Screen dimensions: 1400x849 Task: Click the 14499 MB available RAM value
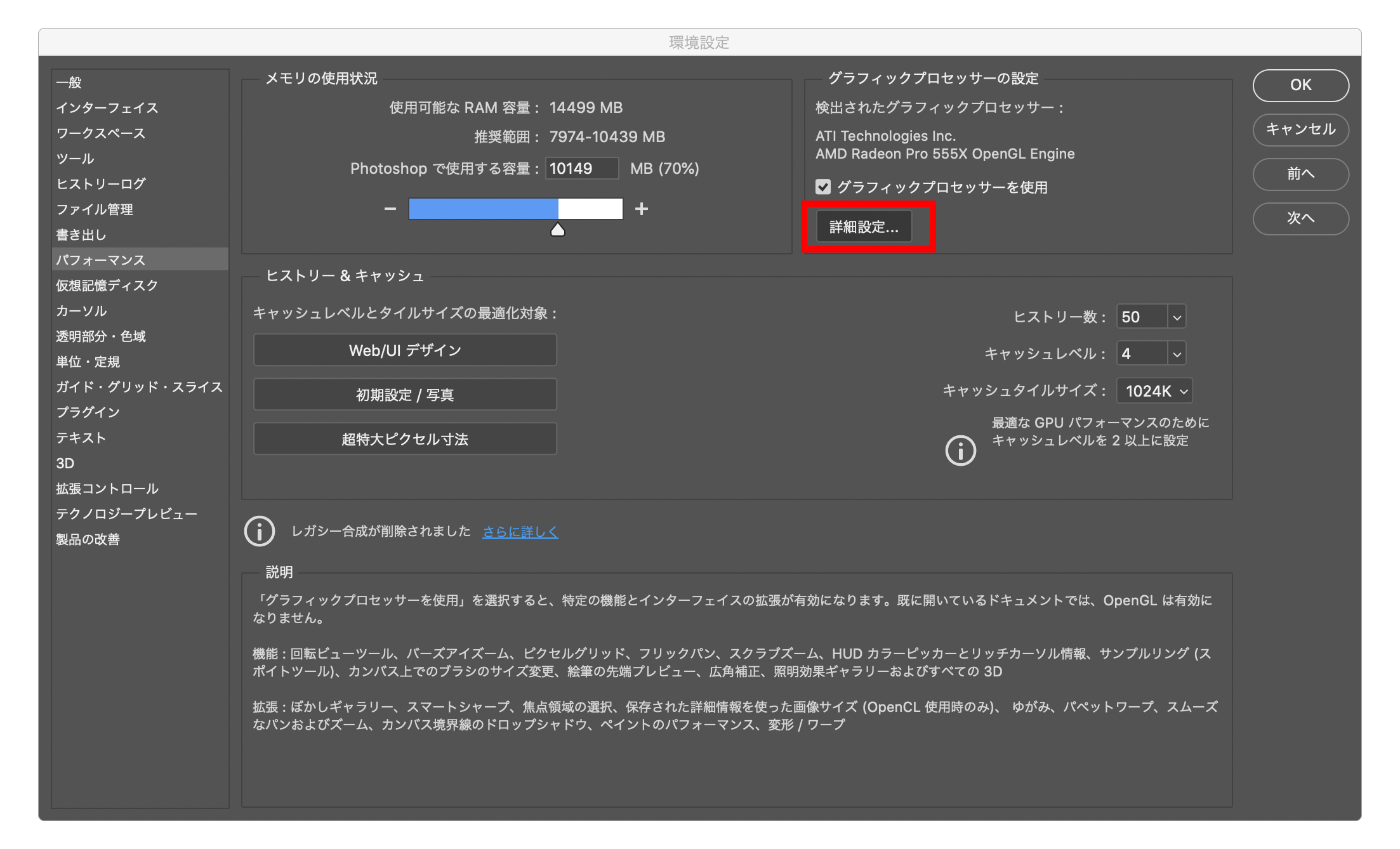tap(586, 108)
